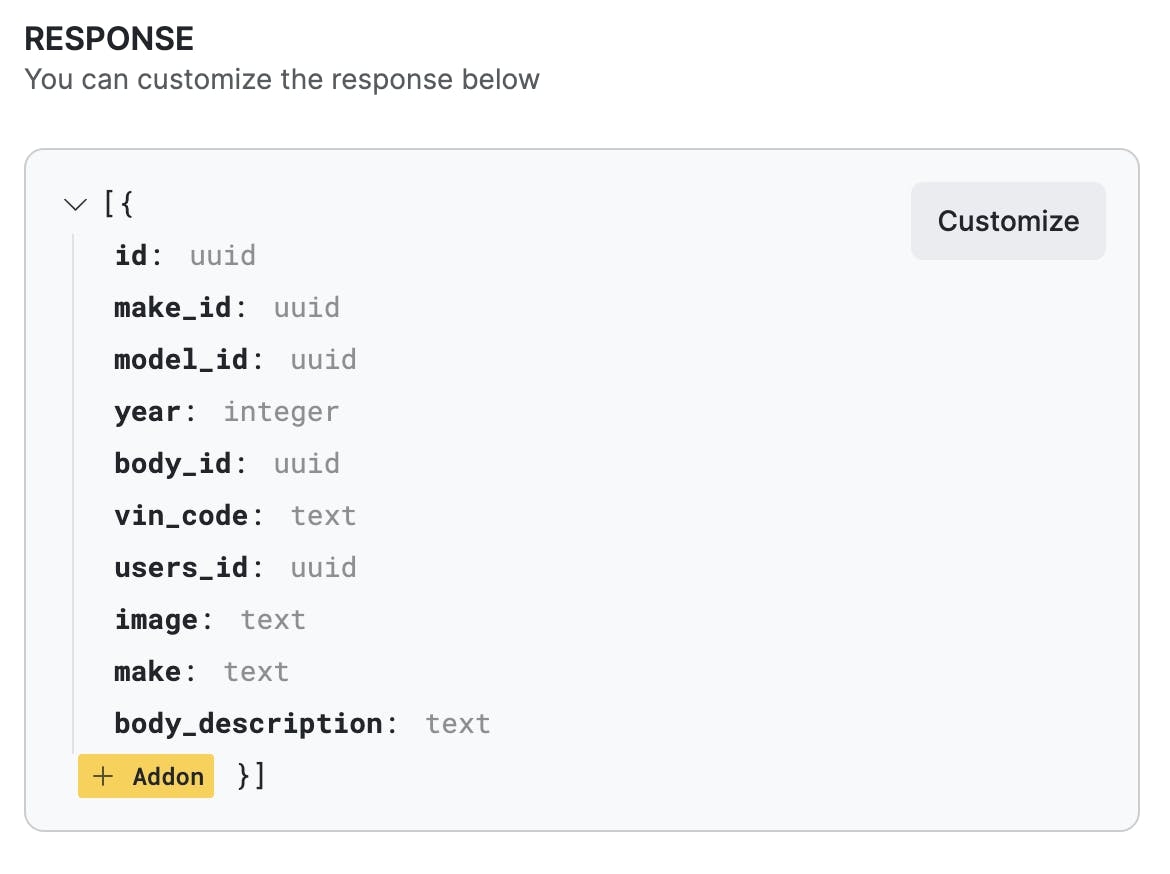1170x874 pixels.
Task: Click the text type next to vin_code
Action: 323,516
